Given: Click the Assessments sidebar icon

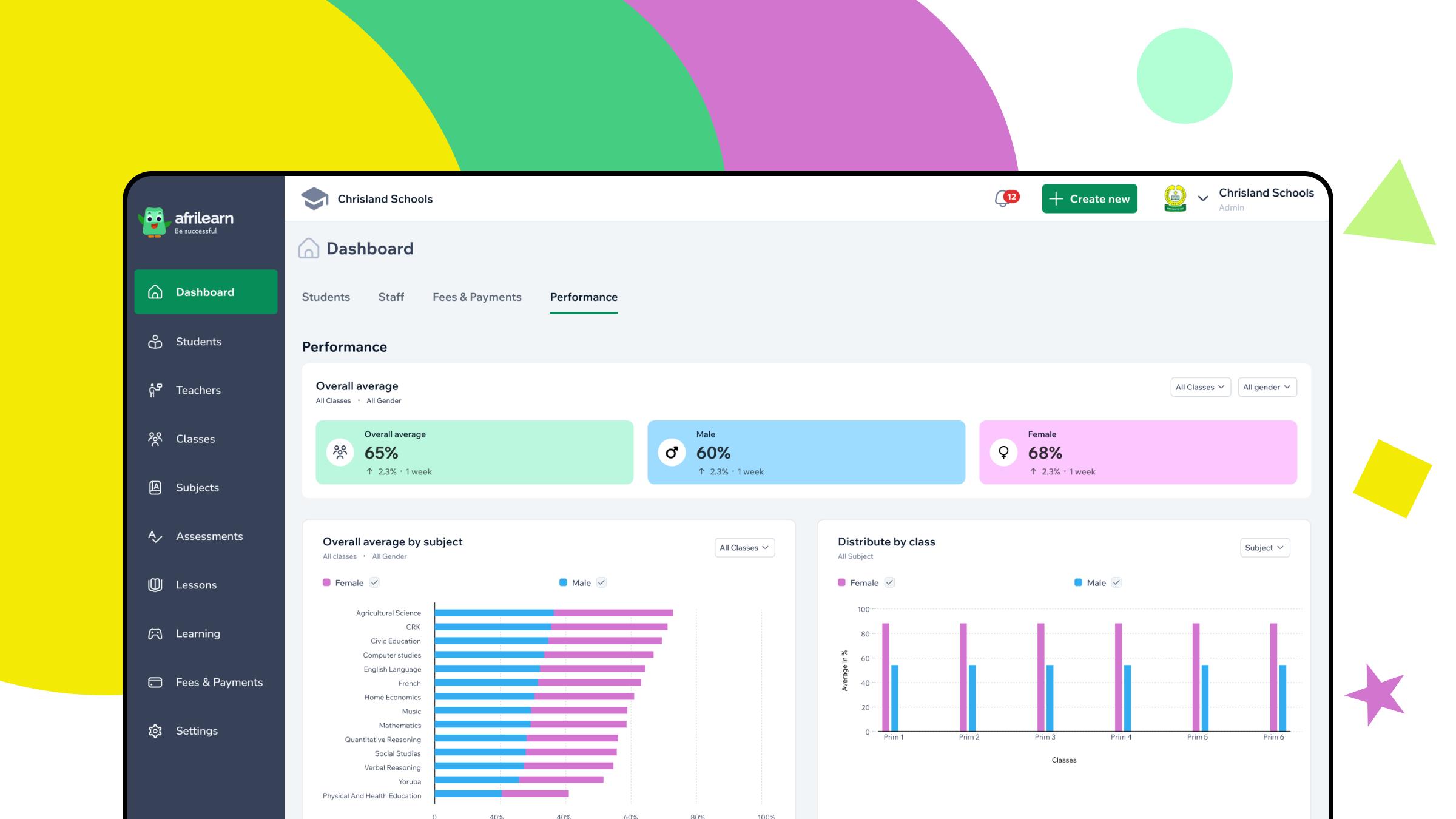Looking at the screenshot, I should pos(155,536).
